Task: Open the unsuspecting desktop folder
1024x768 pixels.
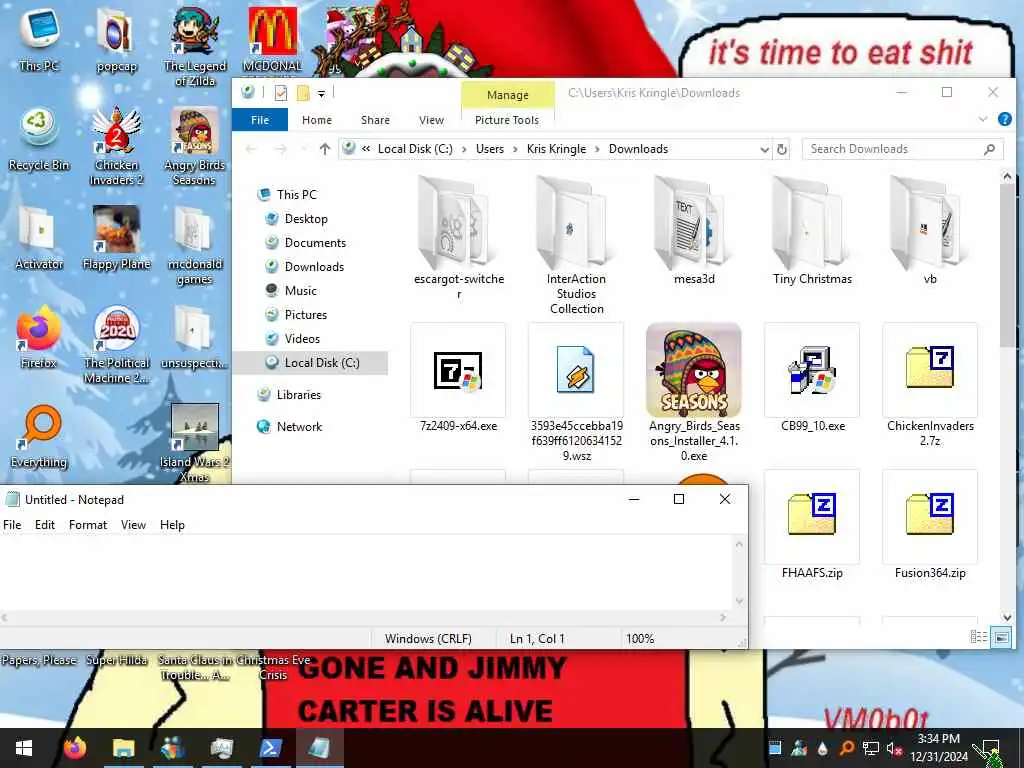Action: [195, 337]
